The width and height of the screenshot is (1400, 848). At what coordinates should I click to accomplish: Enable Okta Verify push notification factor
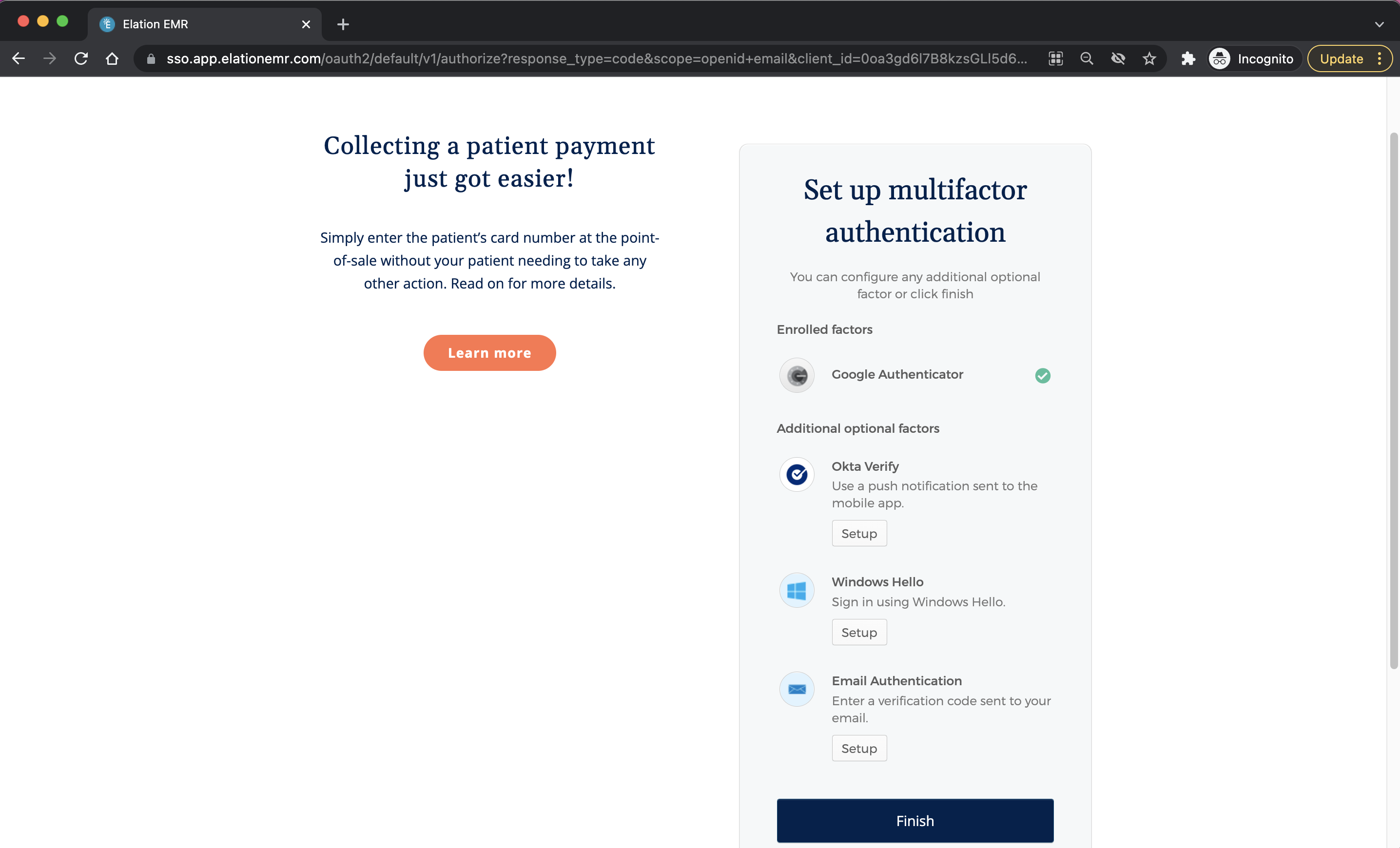point(858,533)
